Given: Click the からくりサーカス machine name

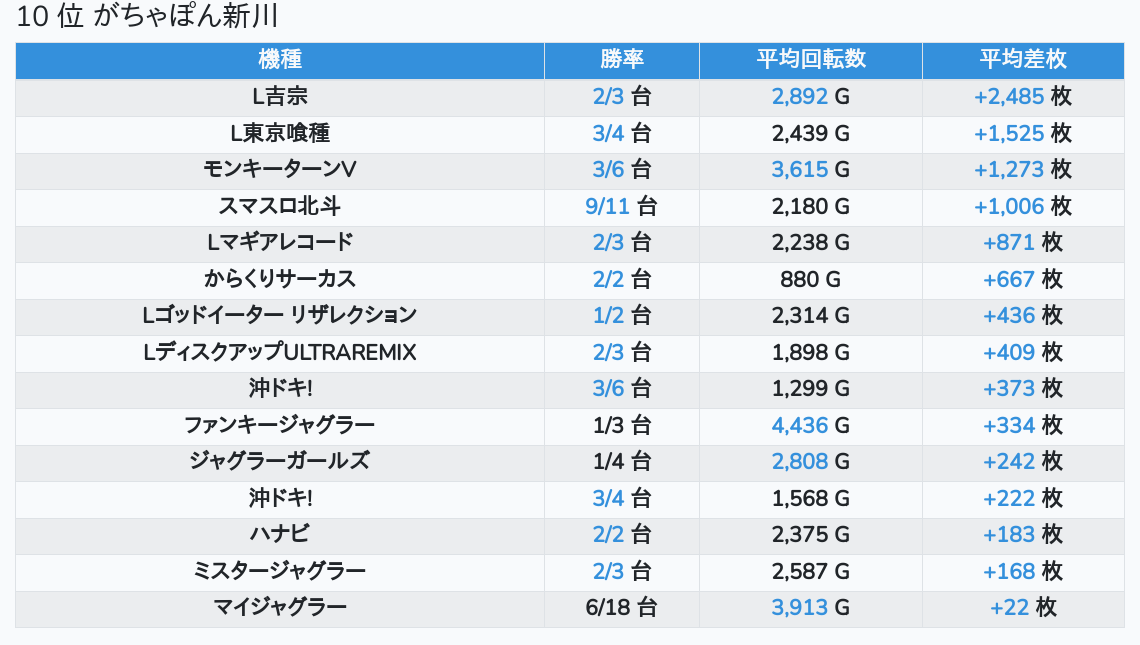Looking at the screenshot, I should coord(280,279).
